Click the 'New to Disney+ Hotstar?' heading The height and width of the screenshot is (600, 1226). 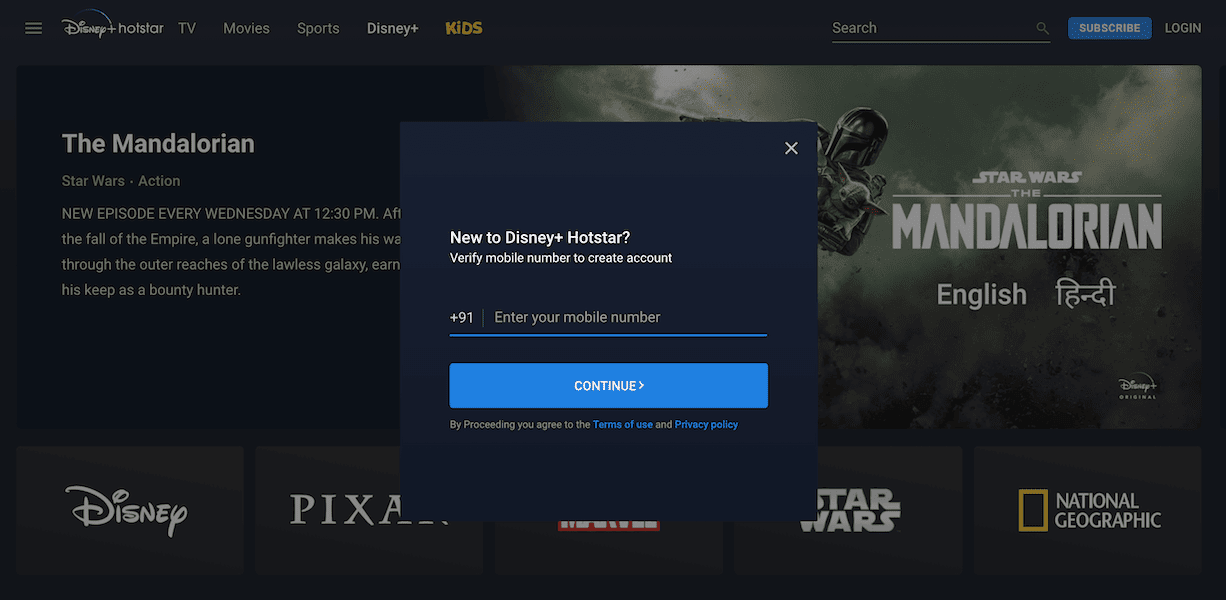(x=540, y=237)
